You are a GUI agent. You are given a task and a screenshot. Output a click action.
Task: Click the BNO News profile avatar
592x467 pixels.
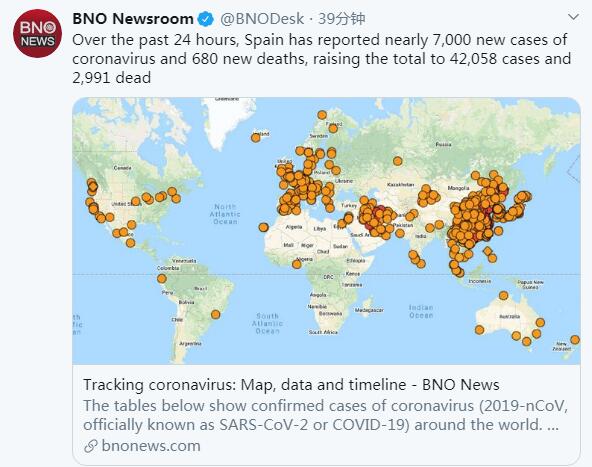(37, 34)
